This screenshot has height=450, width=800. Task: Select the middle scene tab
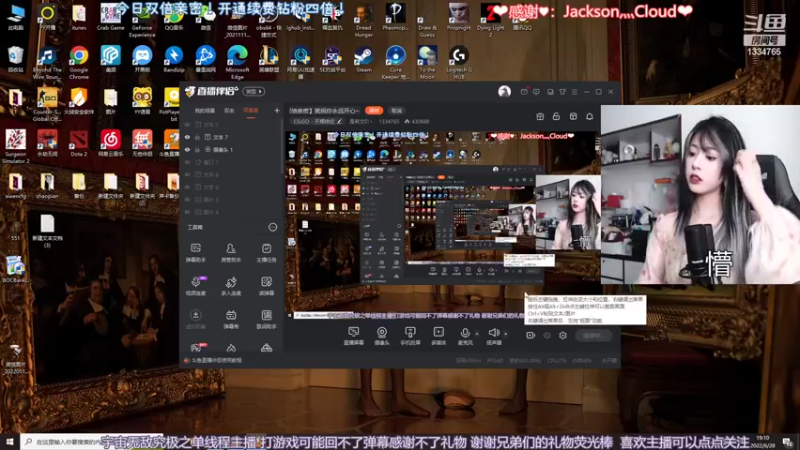[229, 111]
